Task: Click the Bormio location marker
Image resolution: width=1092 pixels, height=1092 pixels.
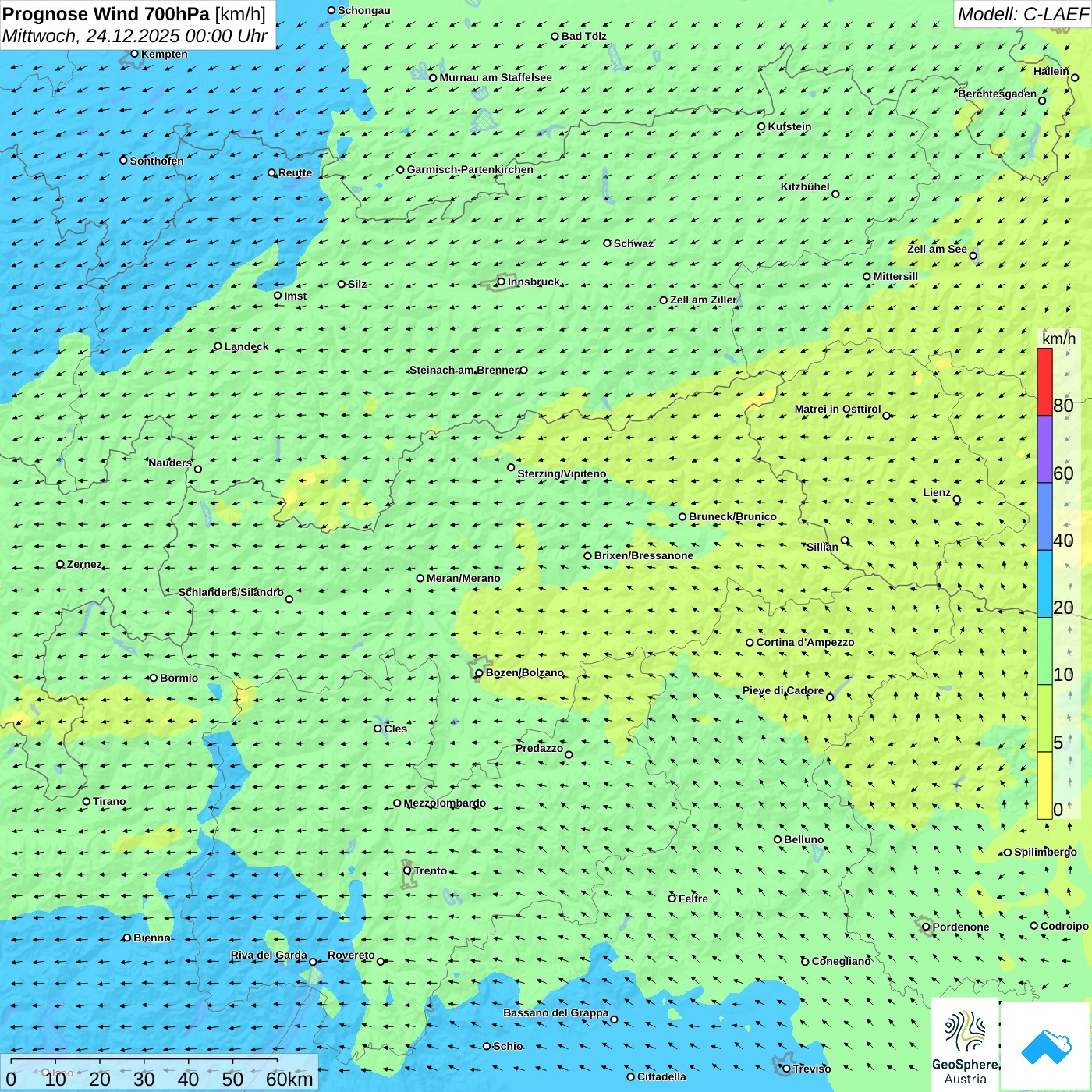Action: [154, 678]
